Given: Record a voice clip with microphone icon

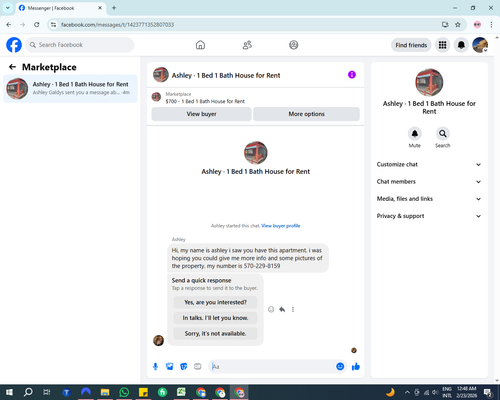Looking at the screenshot, I should pyautogui.click(x=155, y=367).
